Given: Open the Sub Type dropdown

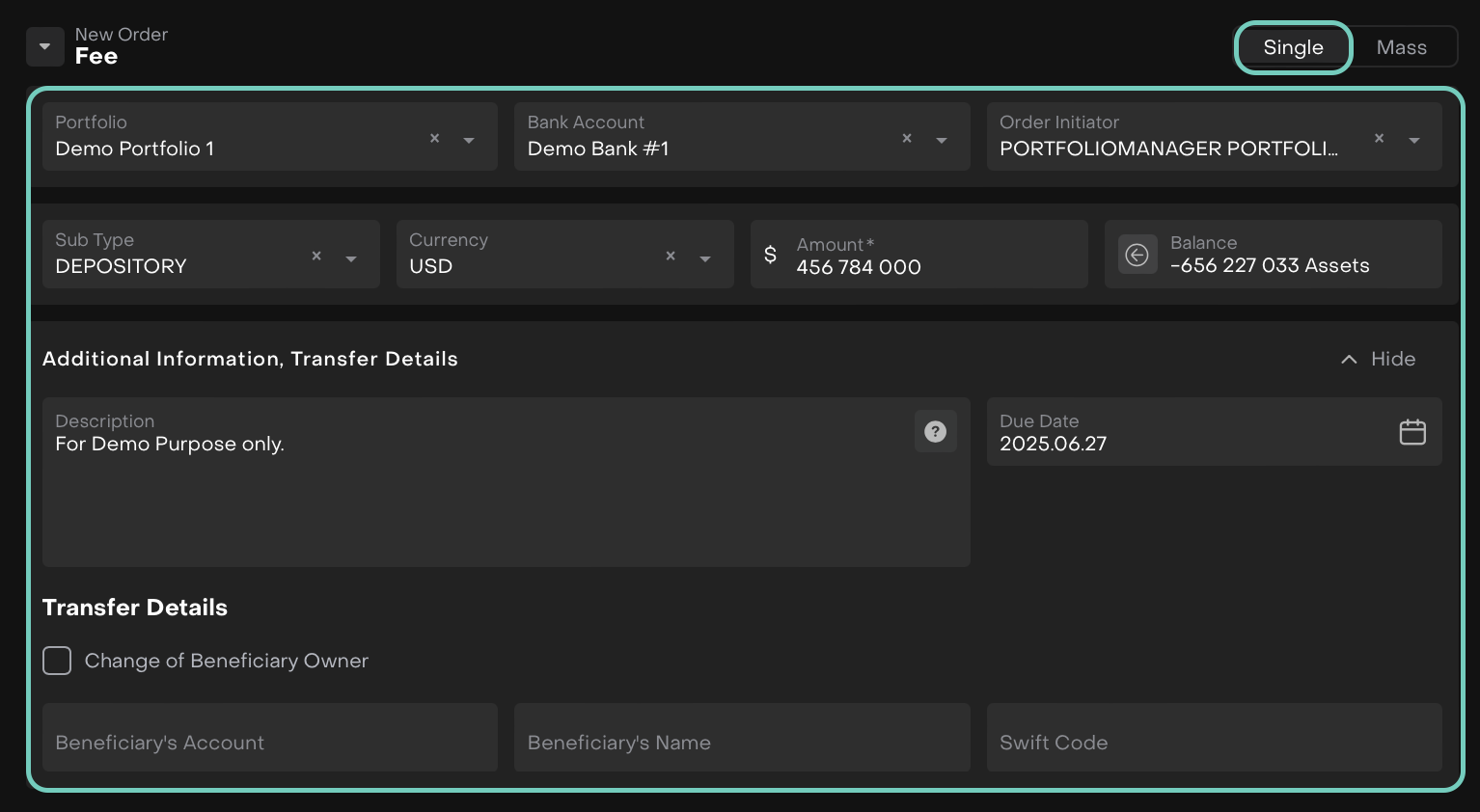Looking at the screenshot, I should [x=351, y=258].
